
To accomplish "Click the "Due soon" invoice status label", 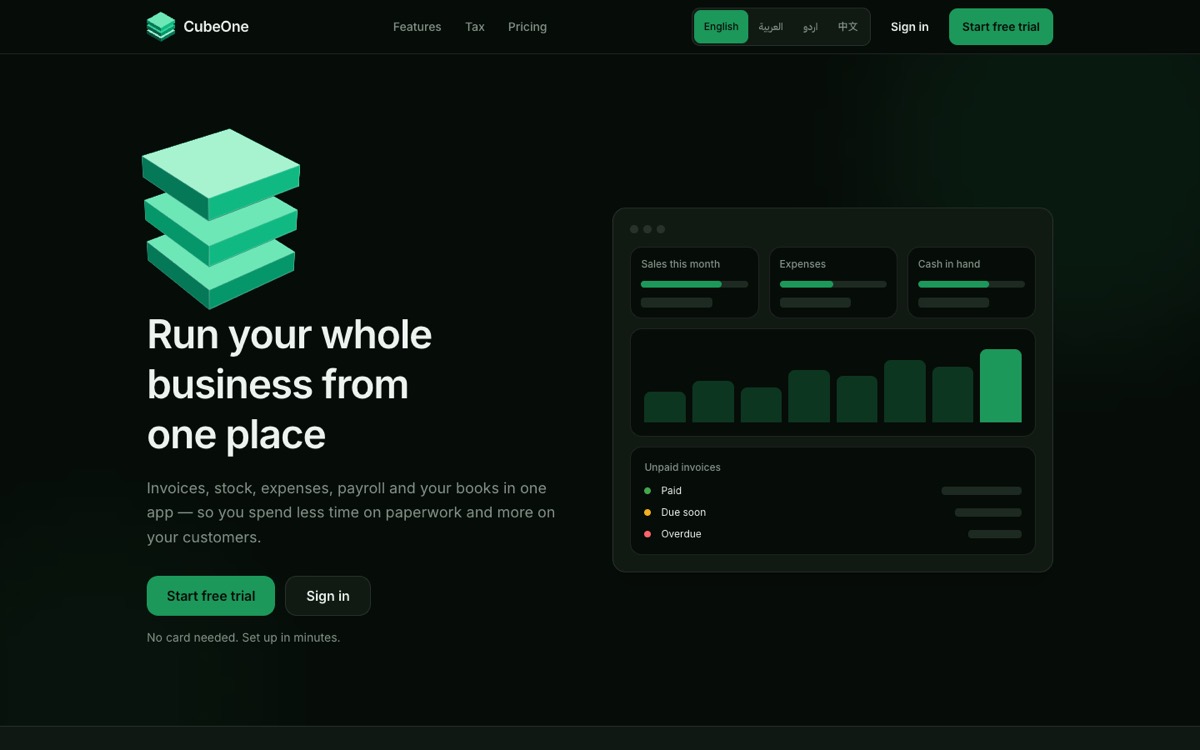I will pos(683,513).
